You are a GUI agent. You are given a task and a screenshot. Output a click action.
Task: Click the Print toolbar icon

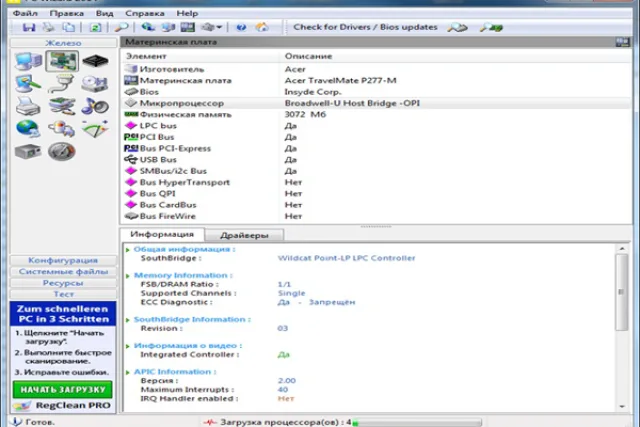pos(49,27)
